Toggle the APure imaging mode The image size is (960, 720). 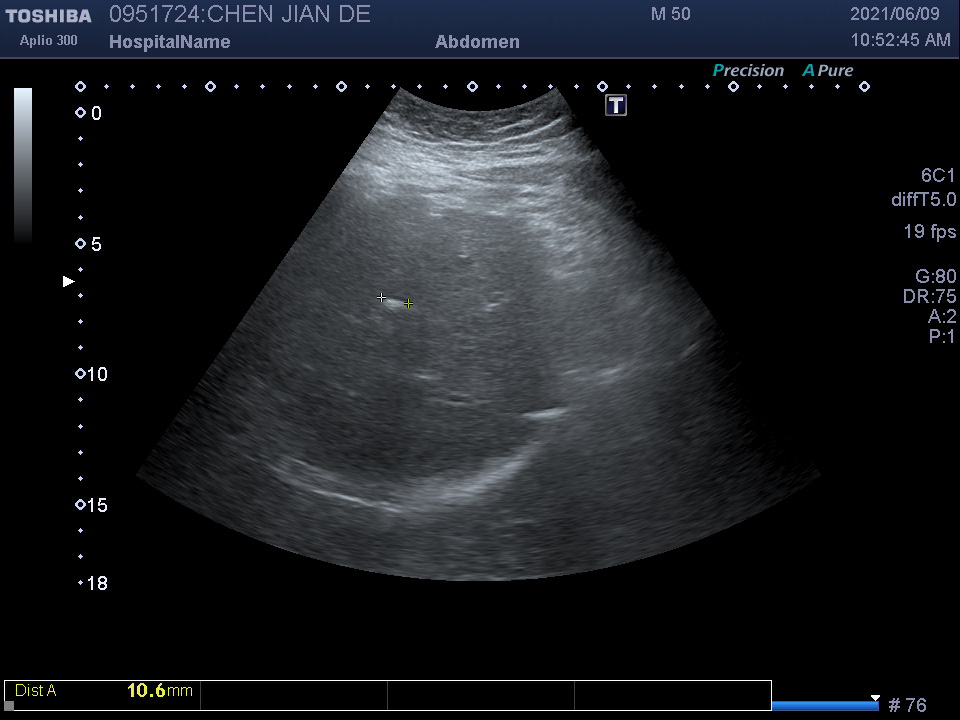pos(828,71)
